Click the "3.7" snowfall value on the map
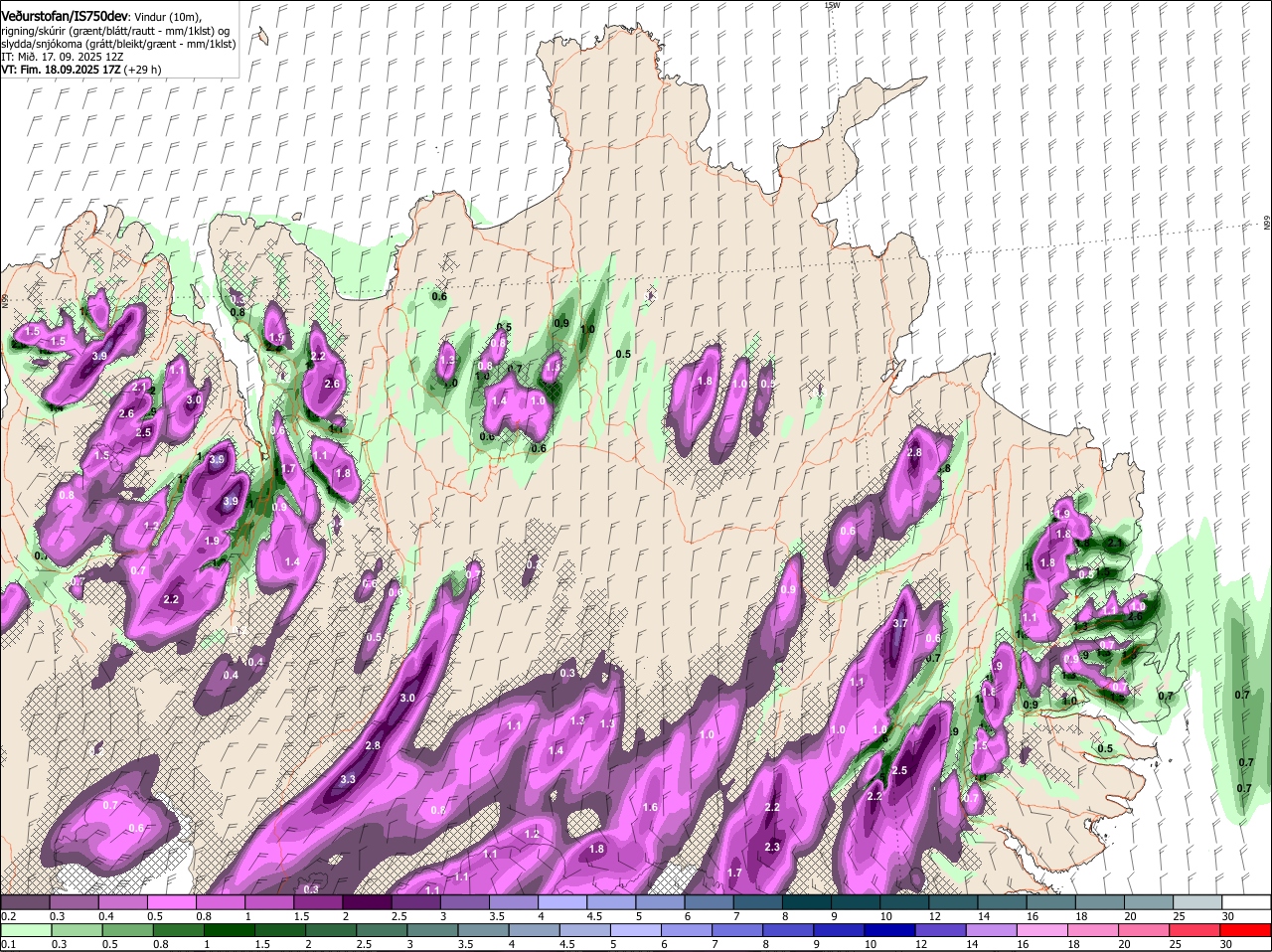This screenshot has height=952, width=1272. pyautogui.click(x=900, y=623)
